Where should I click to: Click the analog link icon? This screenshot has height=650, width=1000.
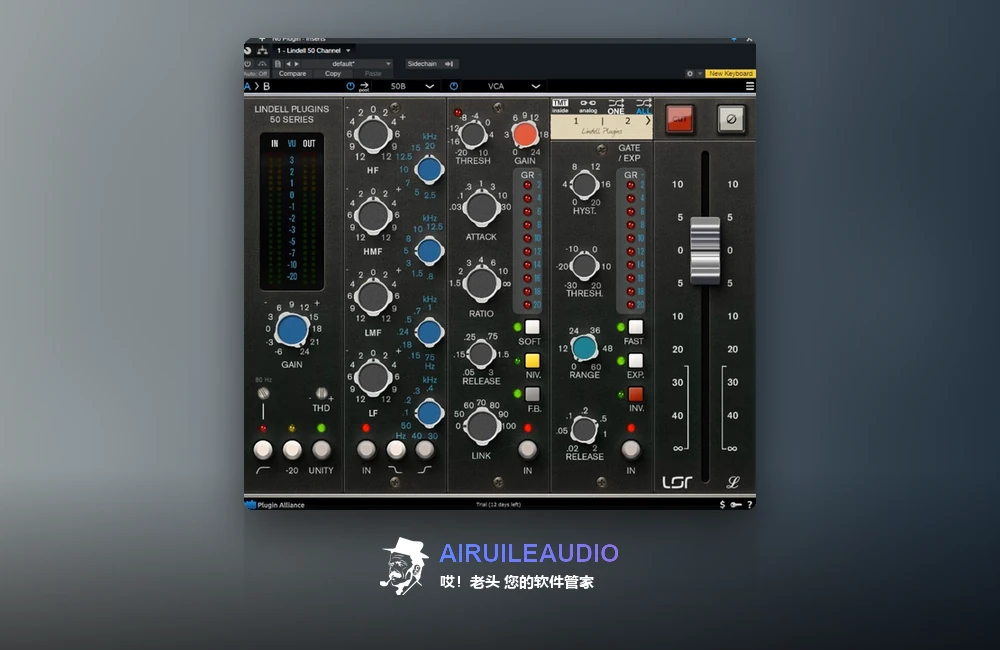click(x=588, y=106)
